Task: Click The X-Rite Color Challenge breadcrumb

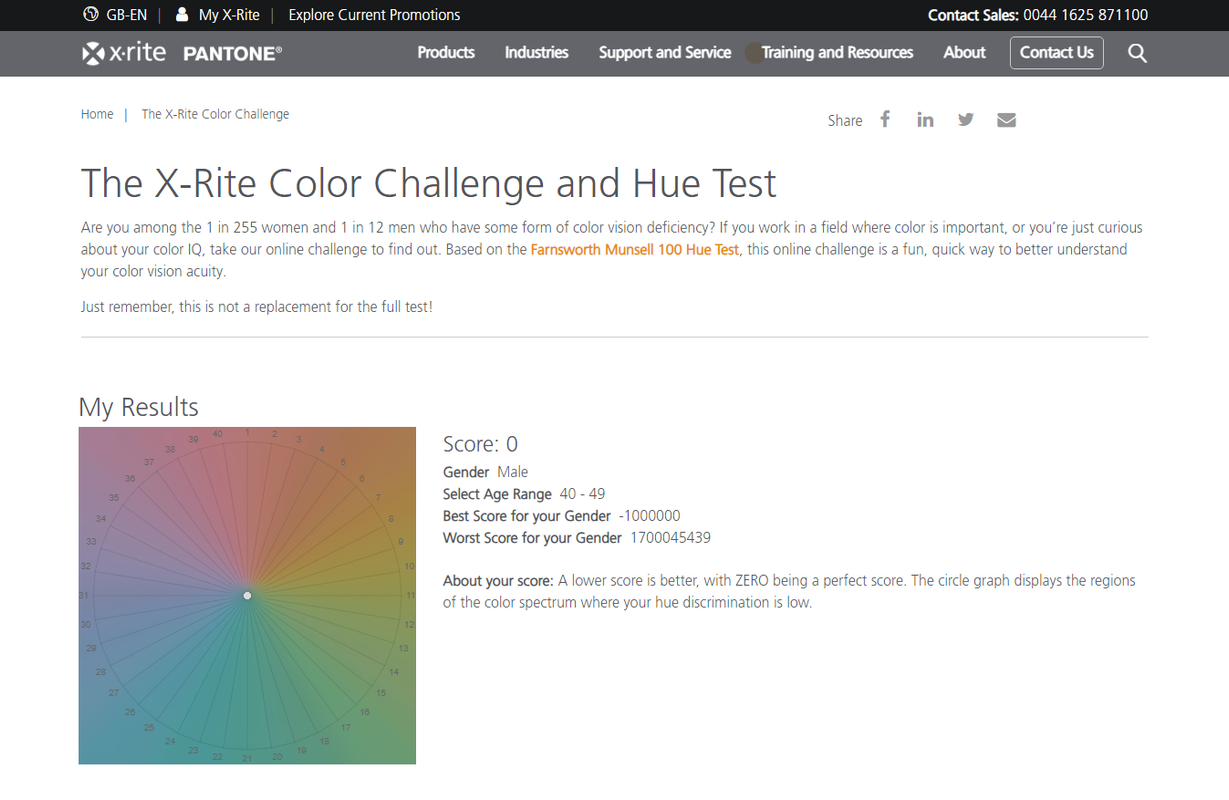Action: 215,114
